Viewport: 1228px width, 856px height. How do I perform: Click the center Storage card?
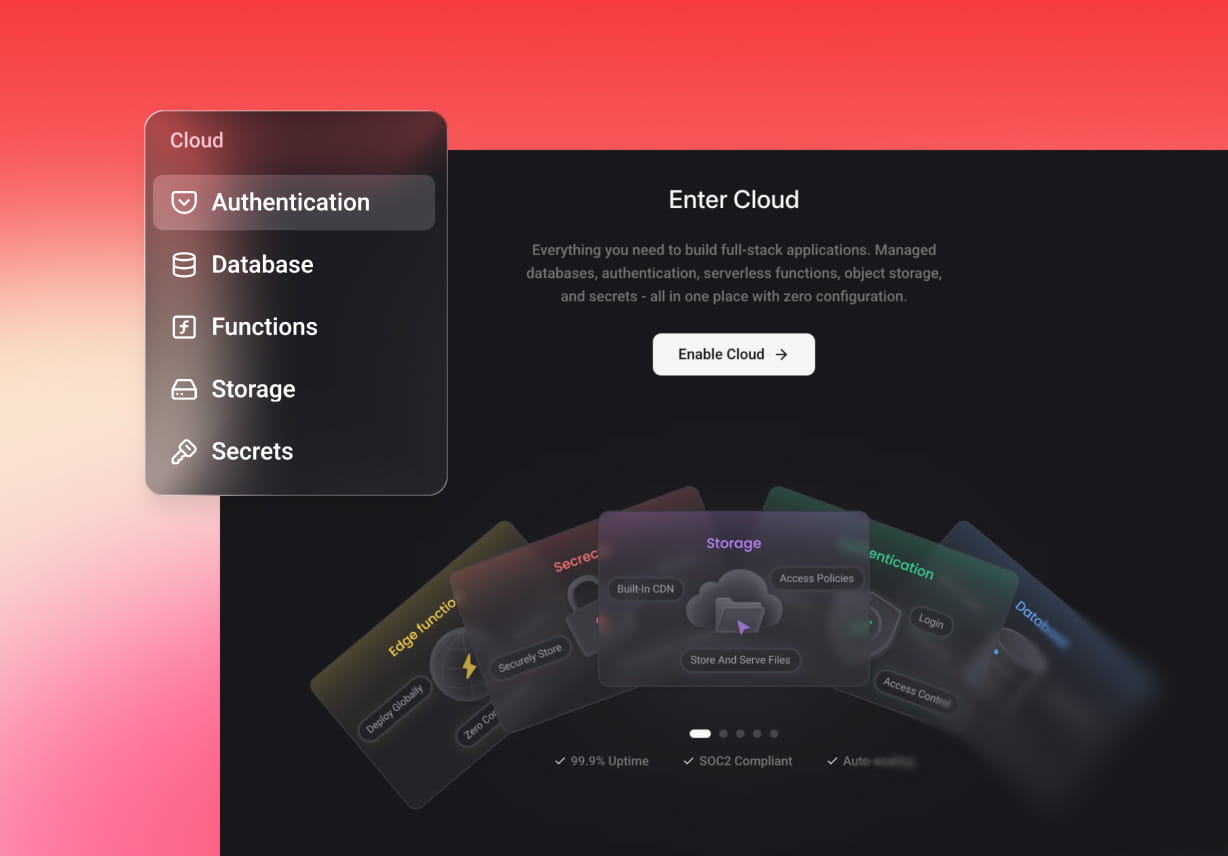(x=734, y=598)
